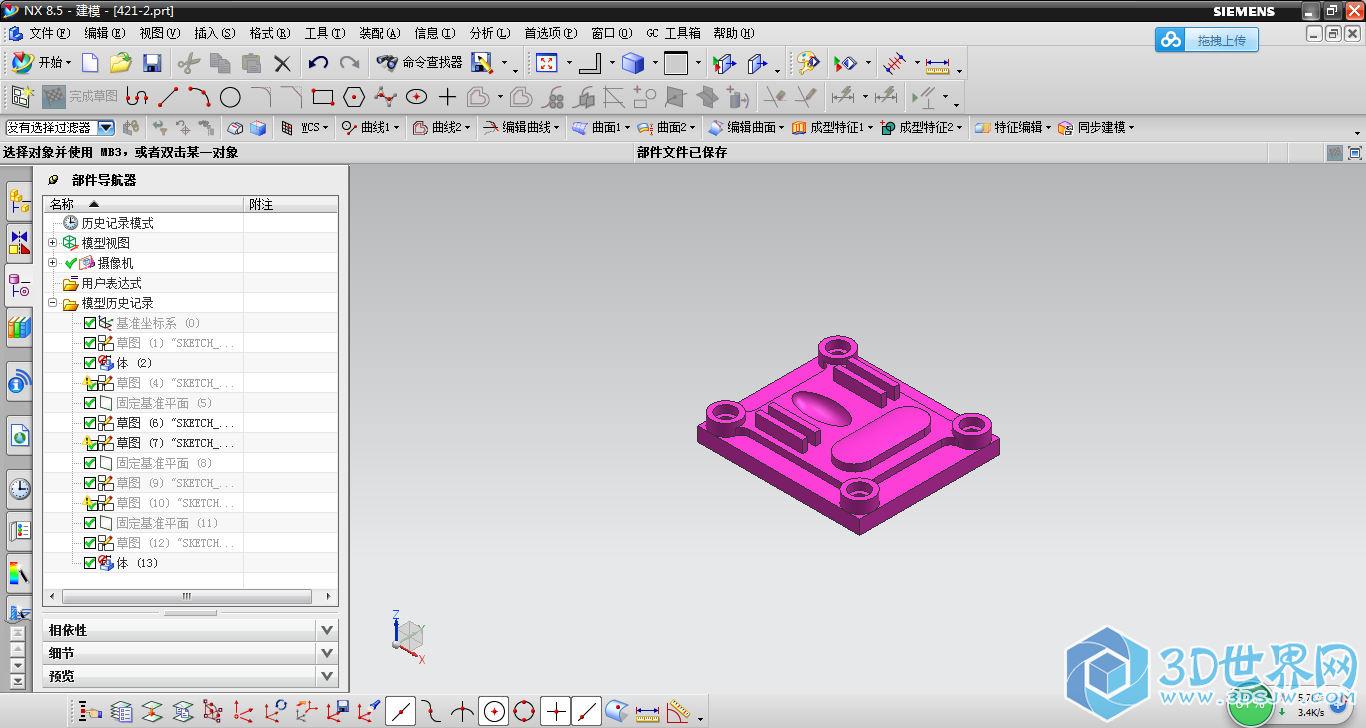Open the 文件(F) menu

point(50,33)
